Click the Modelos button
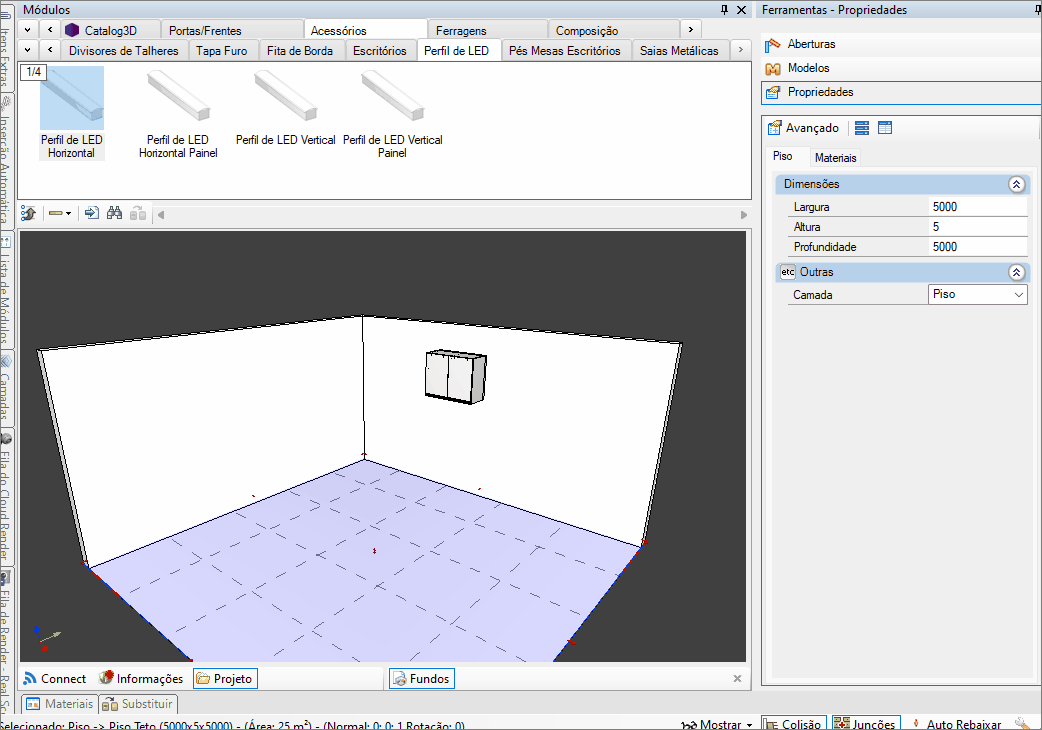The height and width of the screenshot is (730, 1042). (x=808, y=68)
